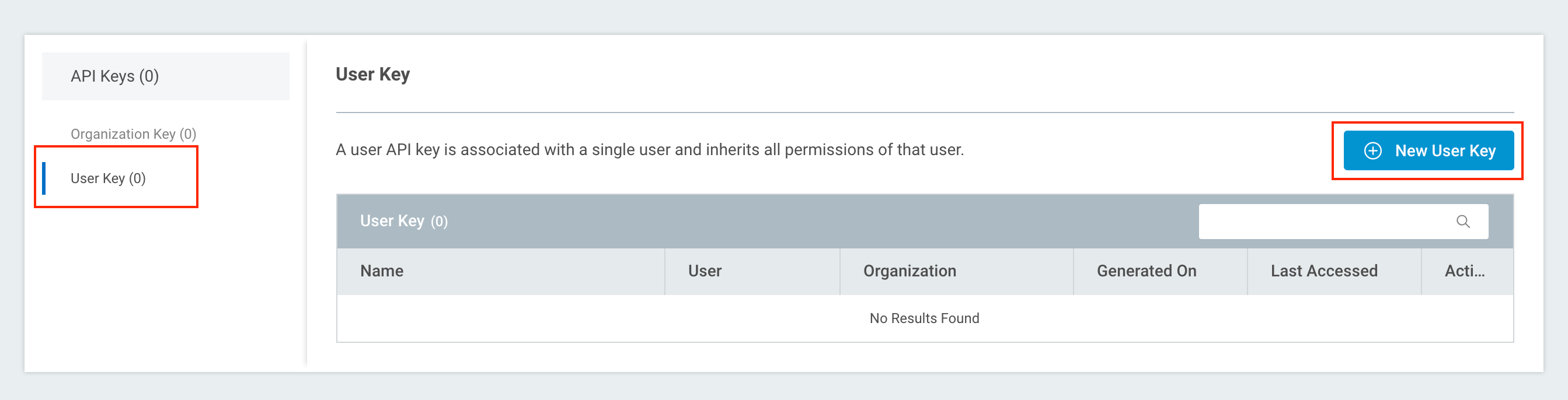Click the User Key page heading
This screenshot has height=400, width=1568.
coord(372,74)
